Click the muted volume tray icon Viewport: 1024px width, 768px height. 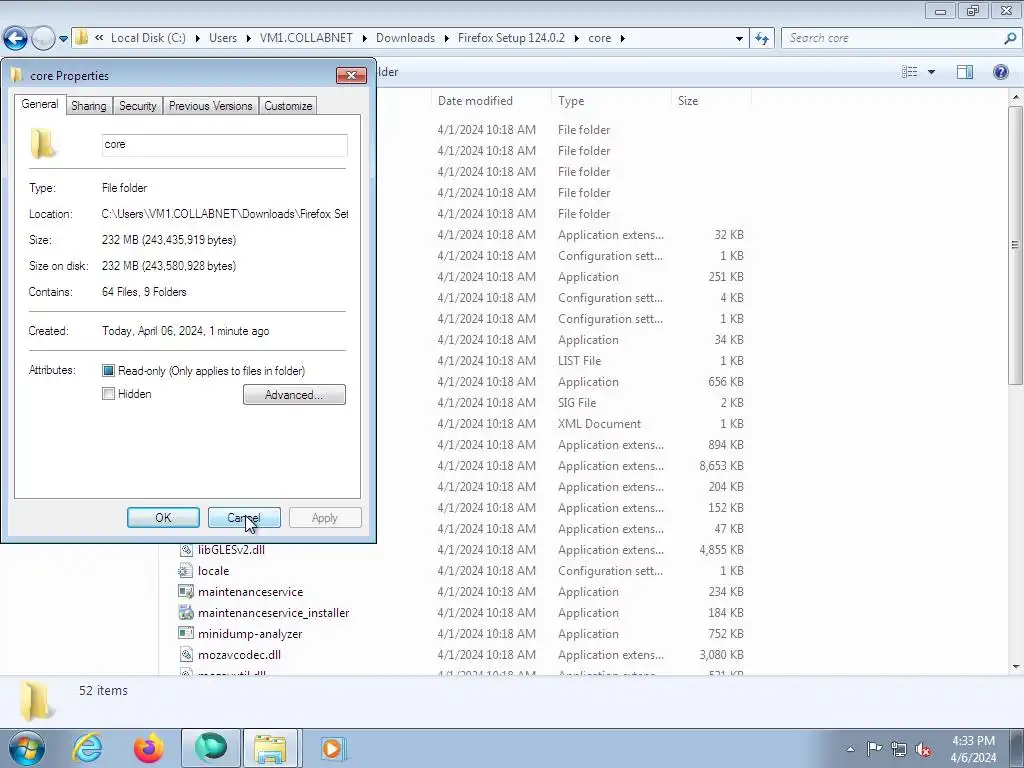[923, 749]
